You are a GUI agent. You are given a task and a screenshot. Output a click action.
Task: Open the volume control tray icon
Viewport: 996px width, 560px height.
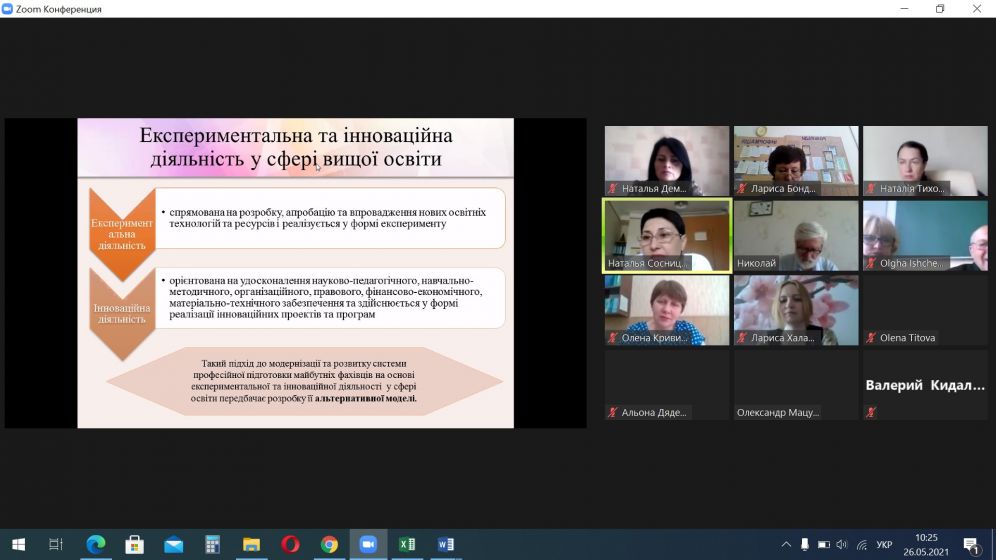point(842,544)
